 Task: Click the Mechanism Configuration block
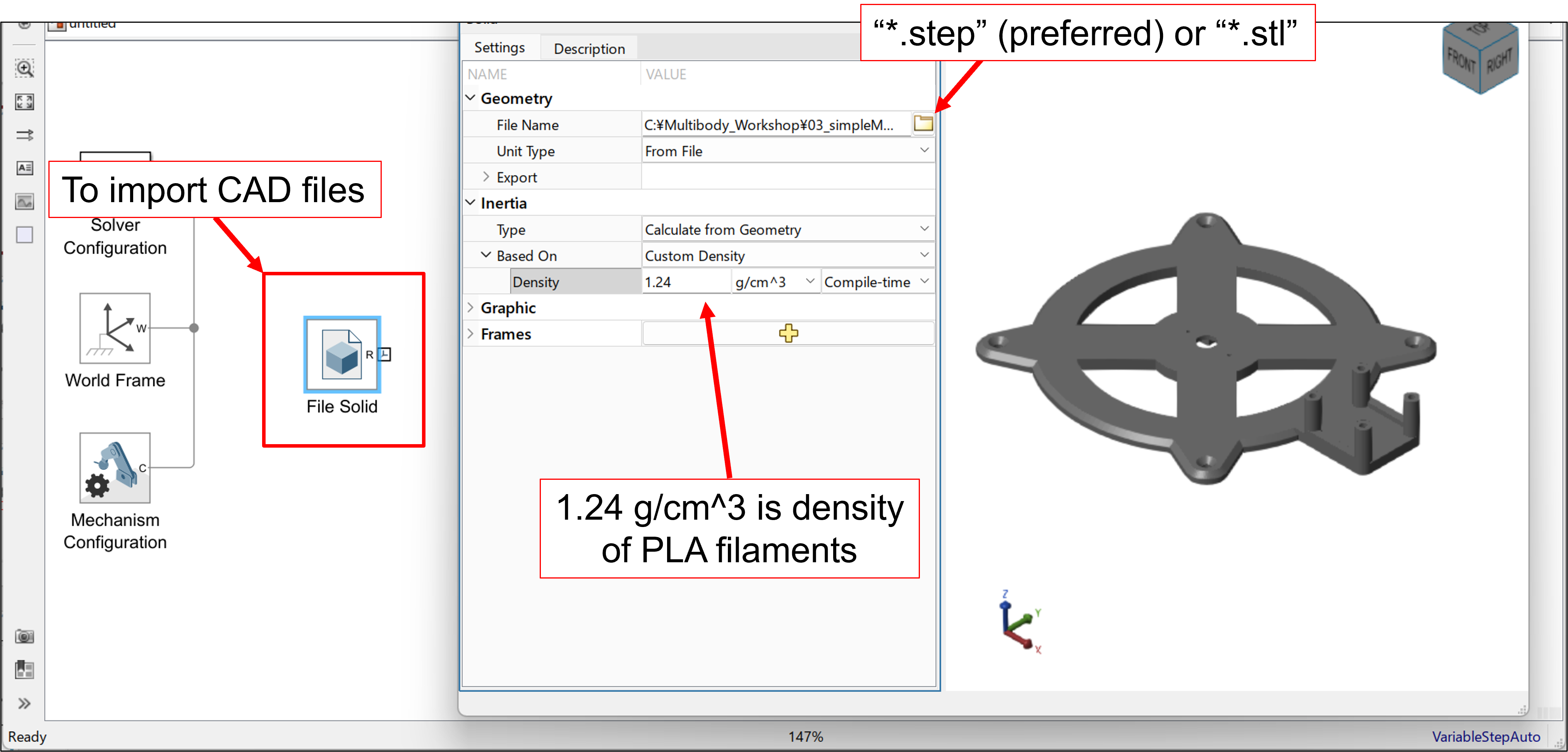pos(115,468)
